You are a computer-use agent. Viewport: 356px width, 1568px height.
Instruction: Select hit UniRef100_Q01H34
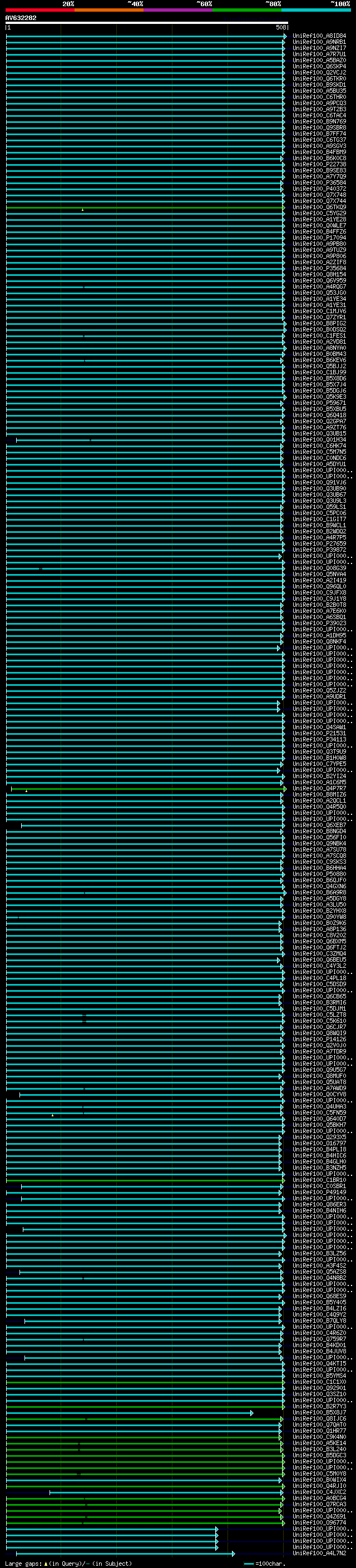point(319,440)
